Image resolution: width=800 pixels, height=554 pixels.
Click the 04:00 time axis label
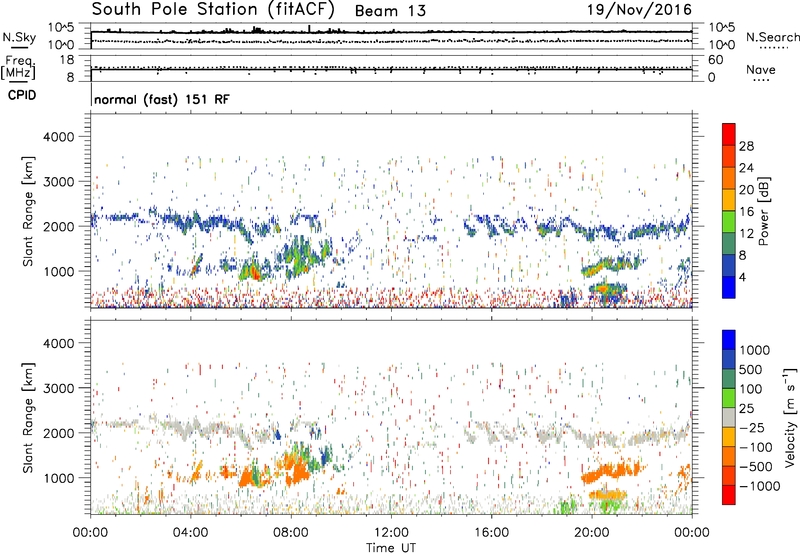click(191, 533)
